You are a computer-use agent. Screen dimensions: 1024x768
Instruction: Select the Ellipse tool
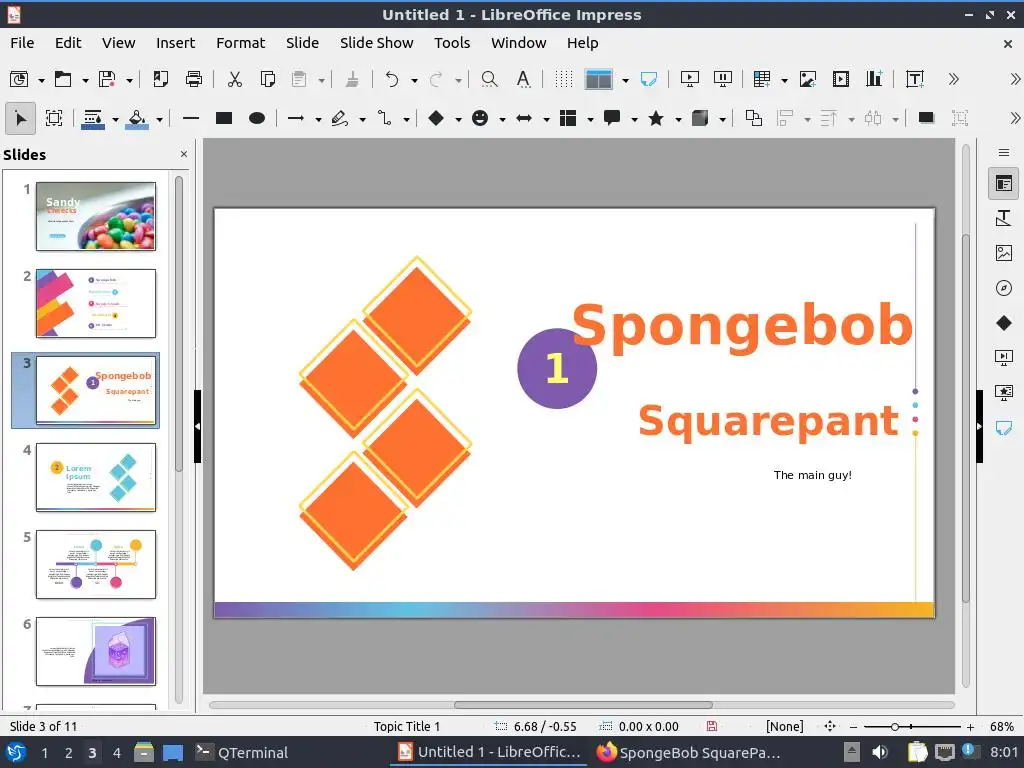click(x=257, y=118)
